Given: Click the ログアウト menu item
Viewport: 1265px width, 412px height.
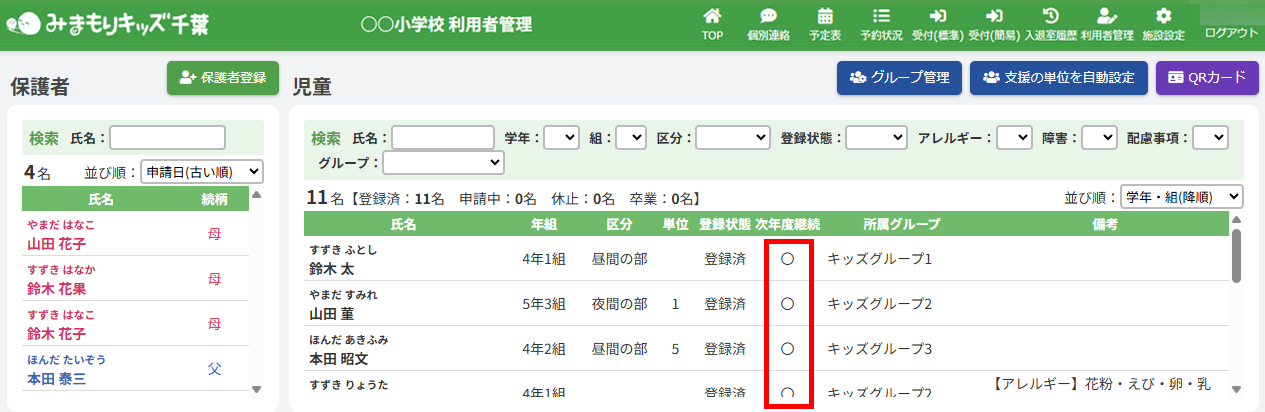Looking at the screenshot, I should pyautogui.click(x=1231, y=32).
